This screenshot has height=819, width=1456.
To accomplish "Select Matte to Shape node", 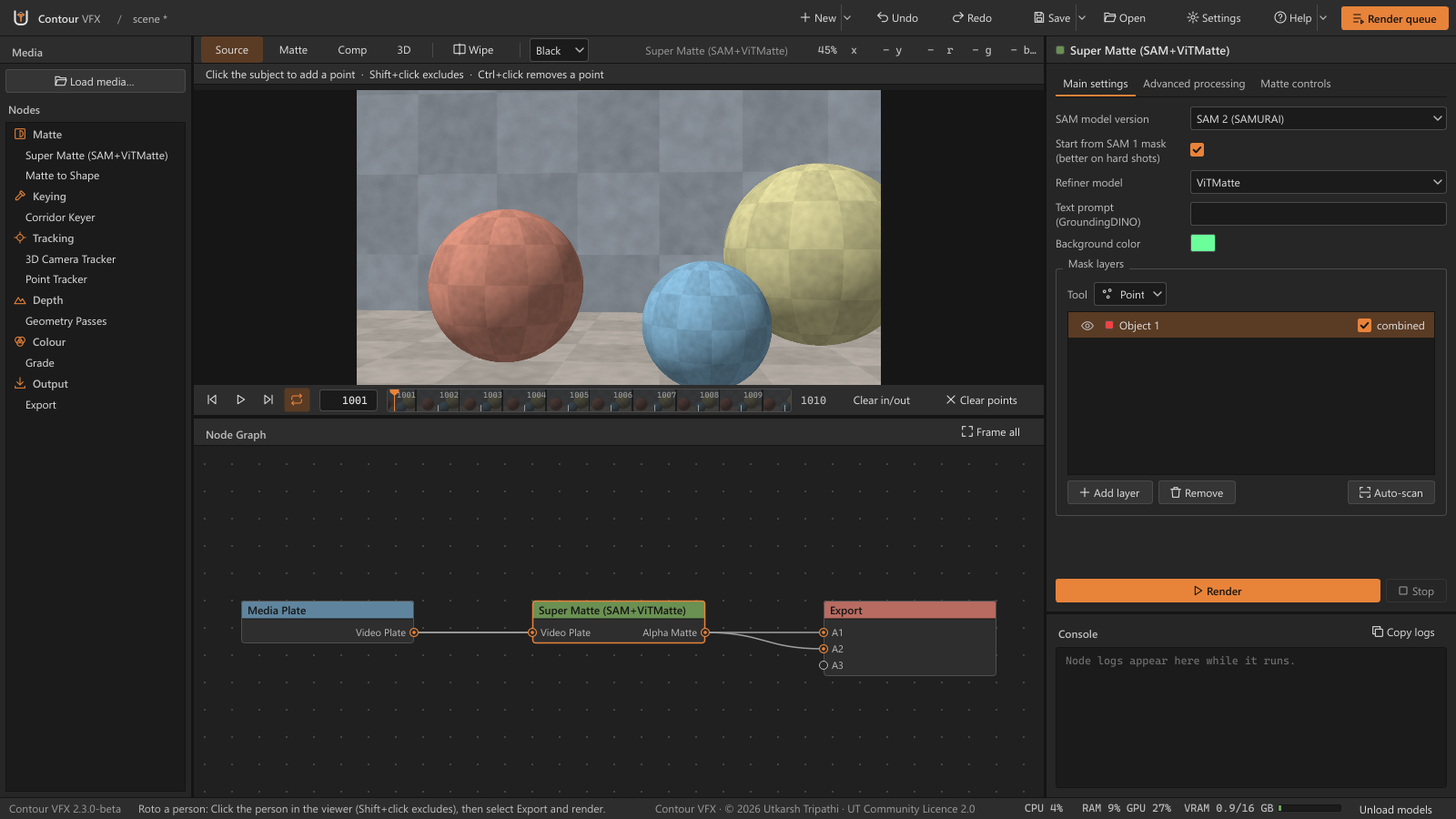I will pos(63,176).
